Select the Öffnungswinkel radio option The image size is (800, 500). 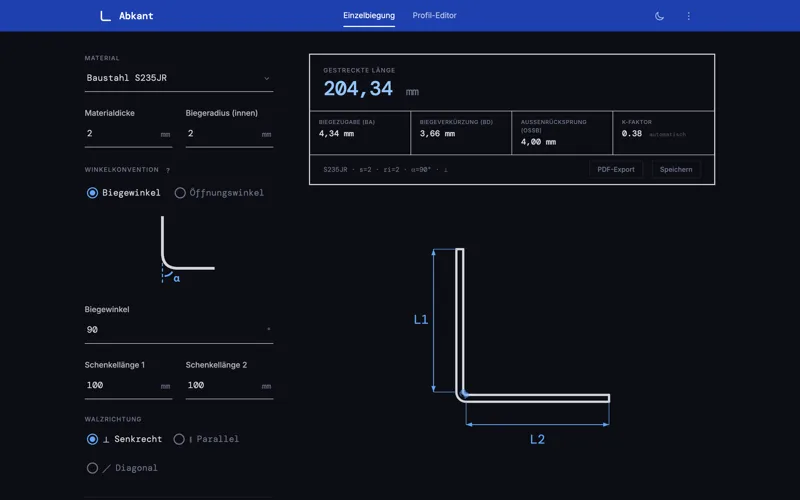point(180,193)
